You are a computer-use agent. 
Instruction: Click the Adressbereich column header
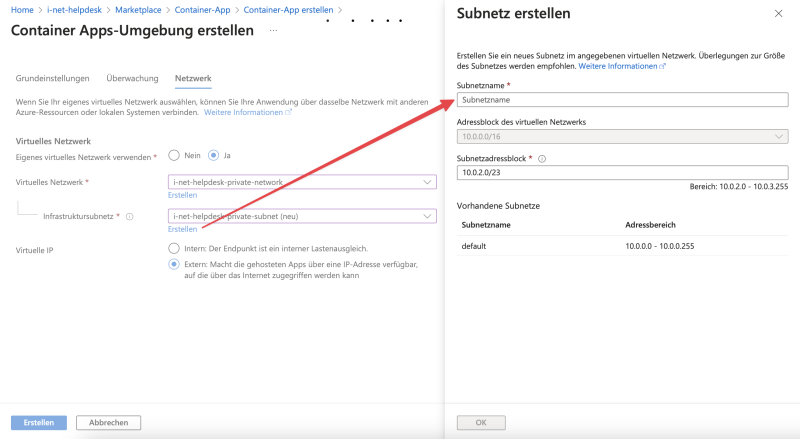[x=651, y=225]
